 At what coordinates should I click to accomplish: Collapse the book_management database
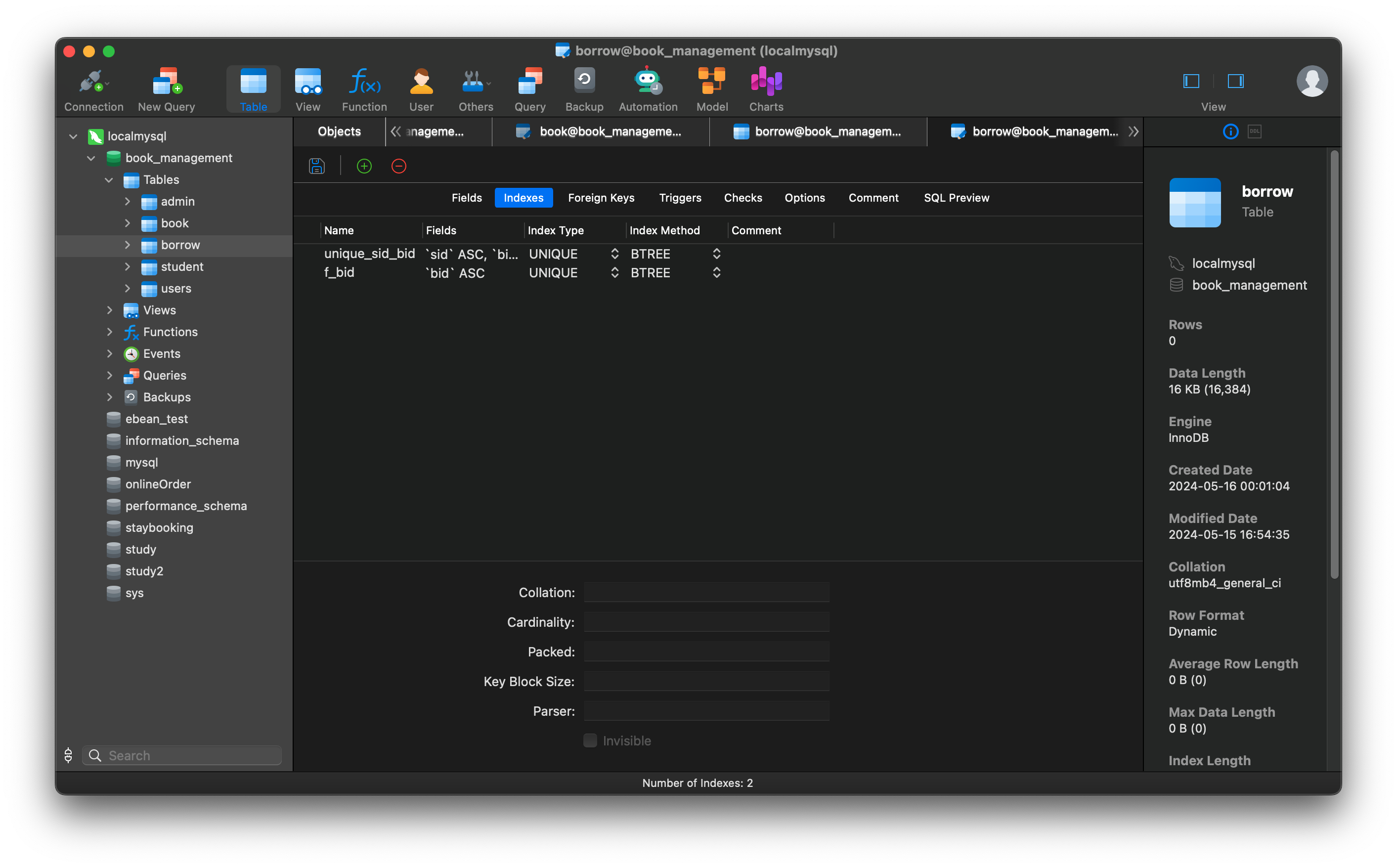tap(90, 158)
